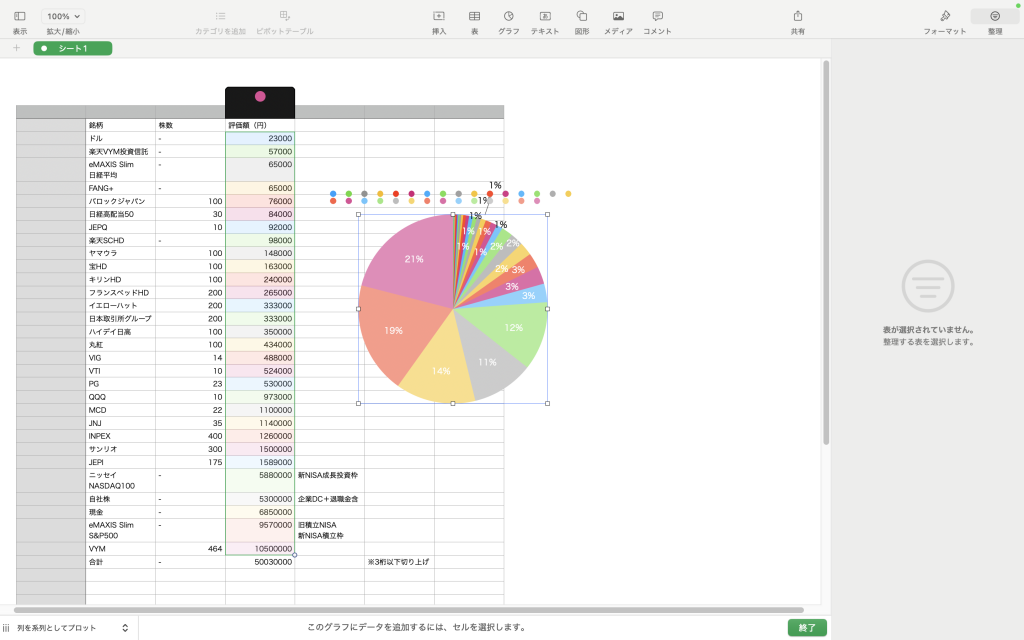The width and height of the screenshot is (1024, 640).
Task: Add a new sheet with plus button
Action: tap(16, 48)
